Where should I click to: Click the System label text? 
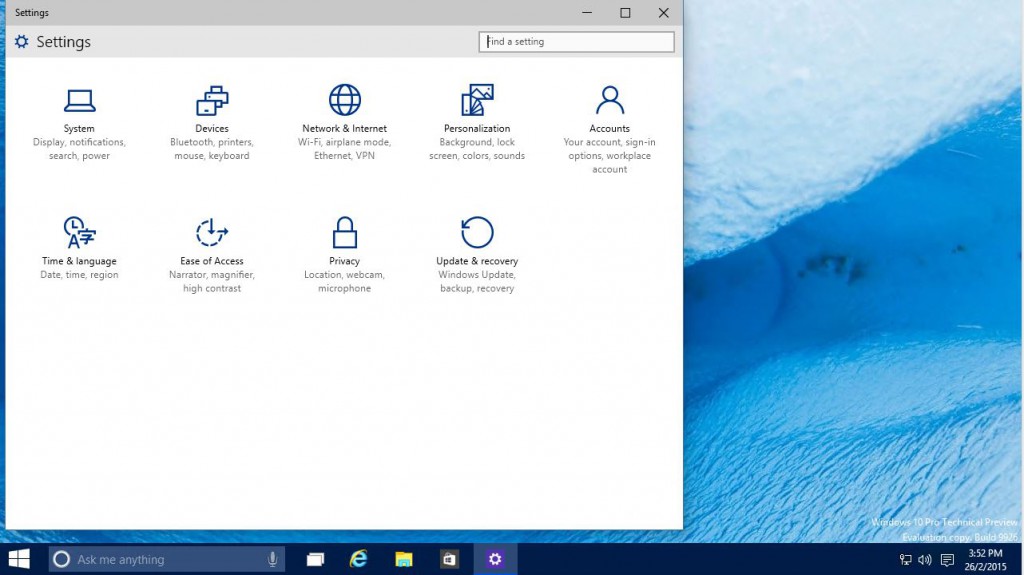[79, 129]
